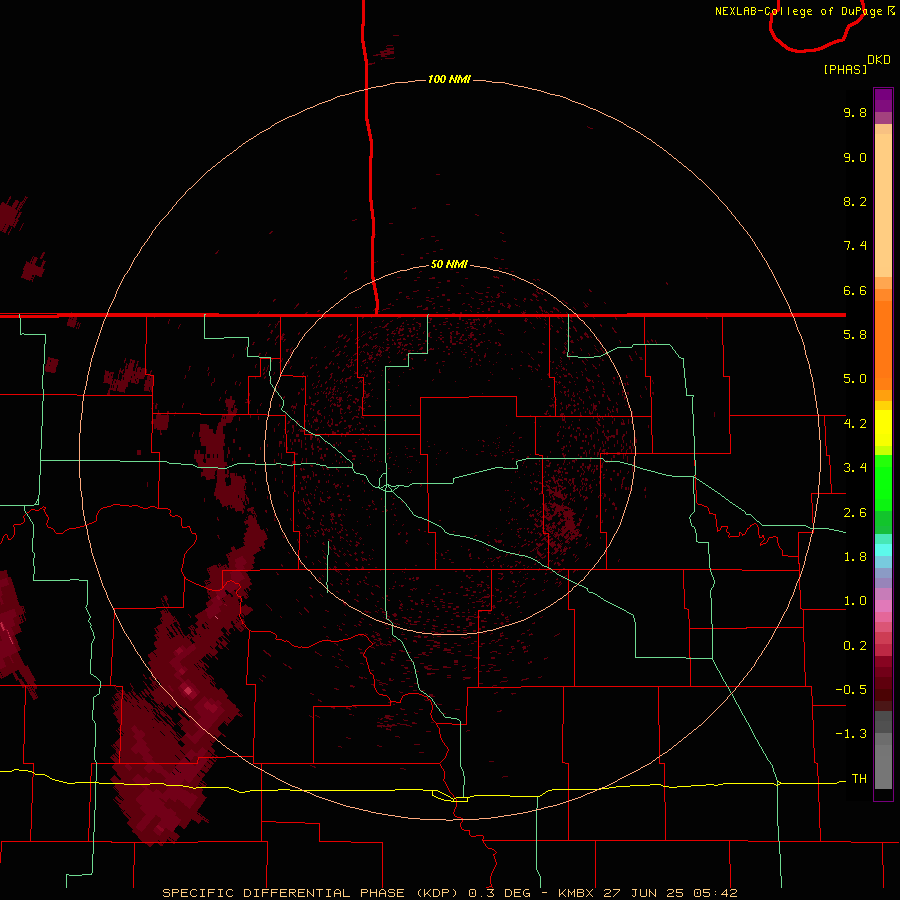Click the bright green segment of the color bar

point(883,482)
